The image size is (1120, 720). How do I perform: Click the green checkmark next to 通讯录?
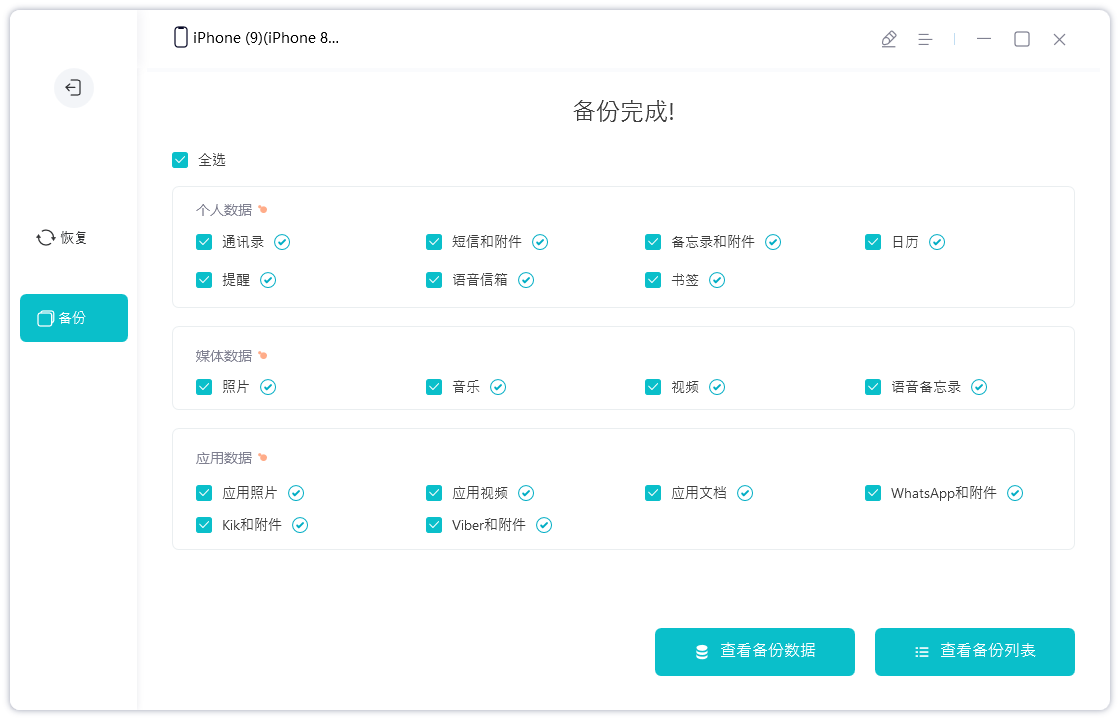pos(282,242)
